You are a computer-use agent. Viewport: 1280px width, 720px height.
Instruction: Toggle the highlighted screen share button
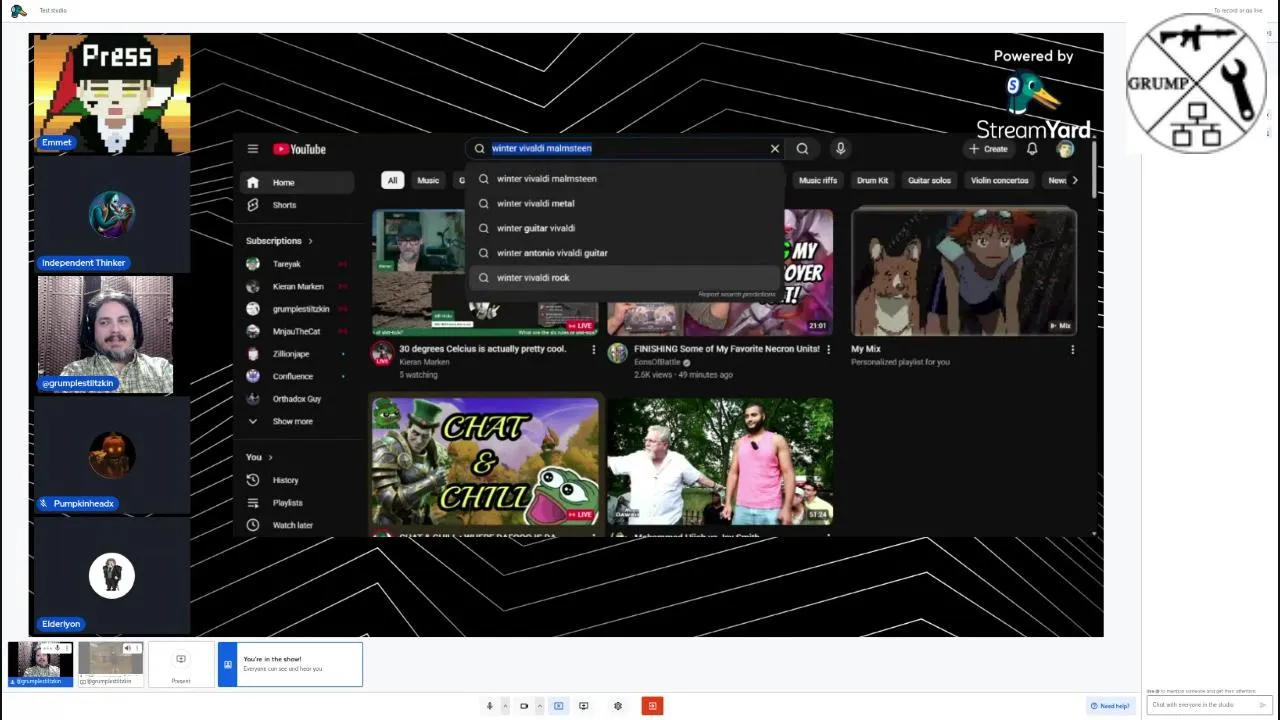[x=558, y=706]
